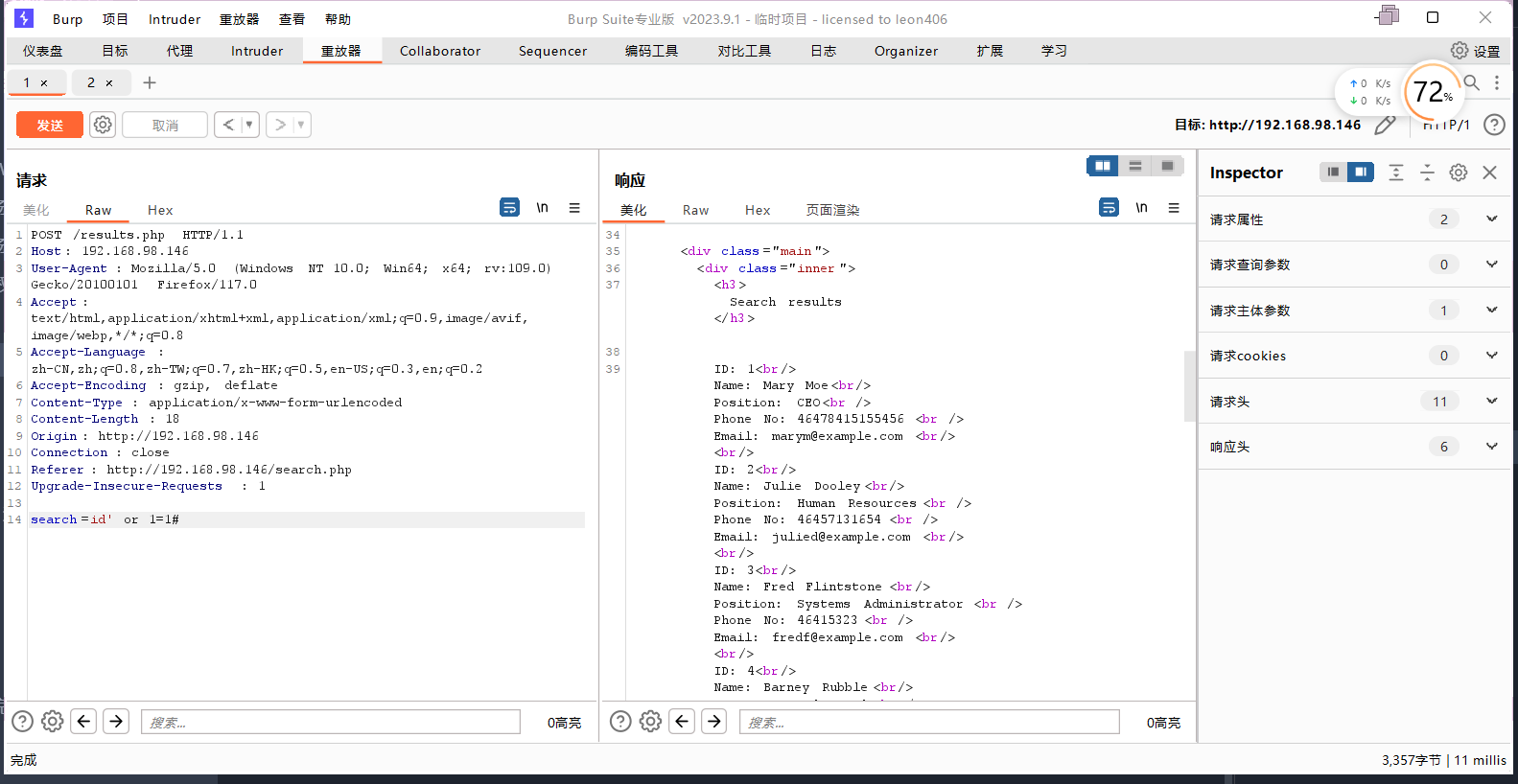Open the request pane hamburger menu

tap(574, 207)
